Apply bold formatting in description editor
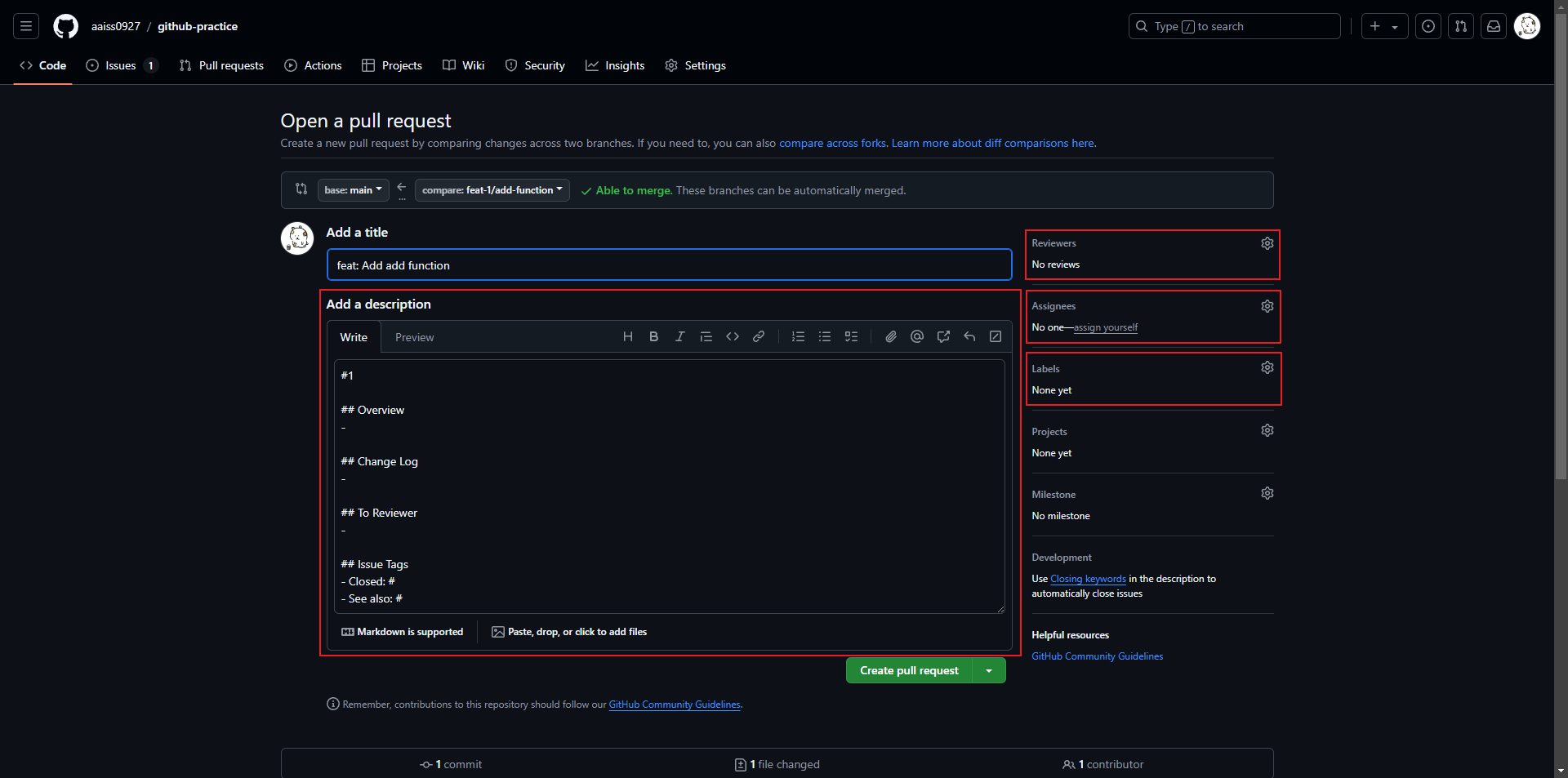Screen dimensions: 1568x778 coord(654,336)
